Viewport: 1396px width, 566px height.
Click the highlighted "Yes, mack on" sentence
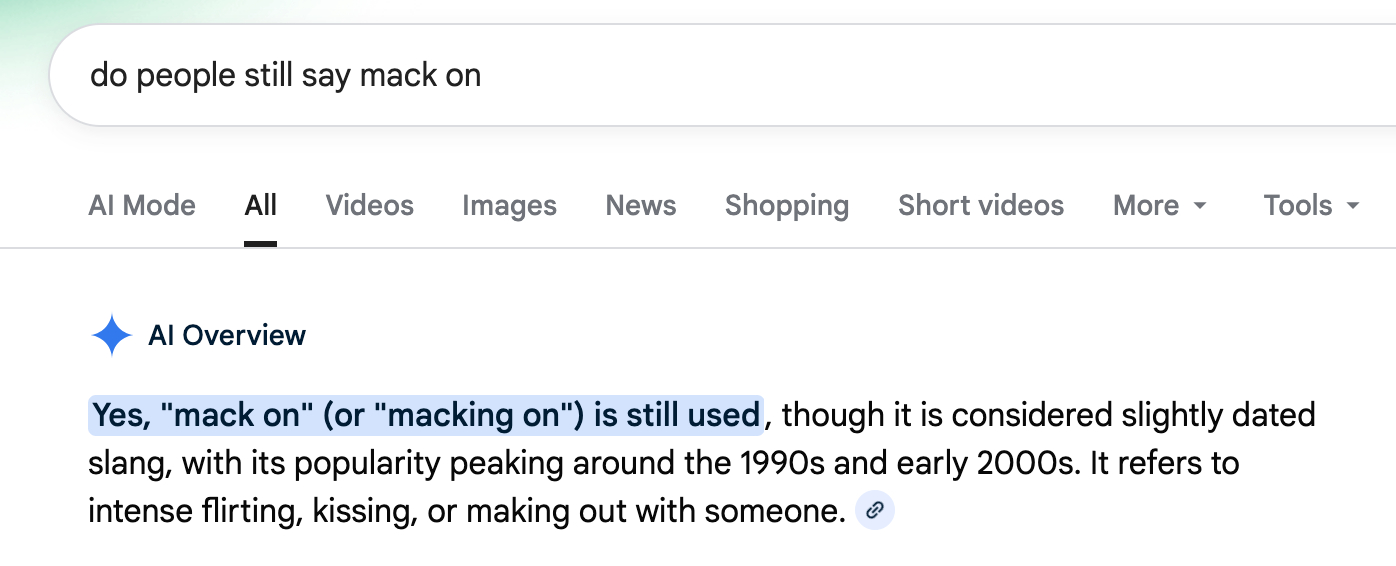425,415
